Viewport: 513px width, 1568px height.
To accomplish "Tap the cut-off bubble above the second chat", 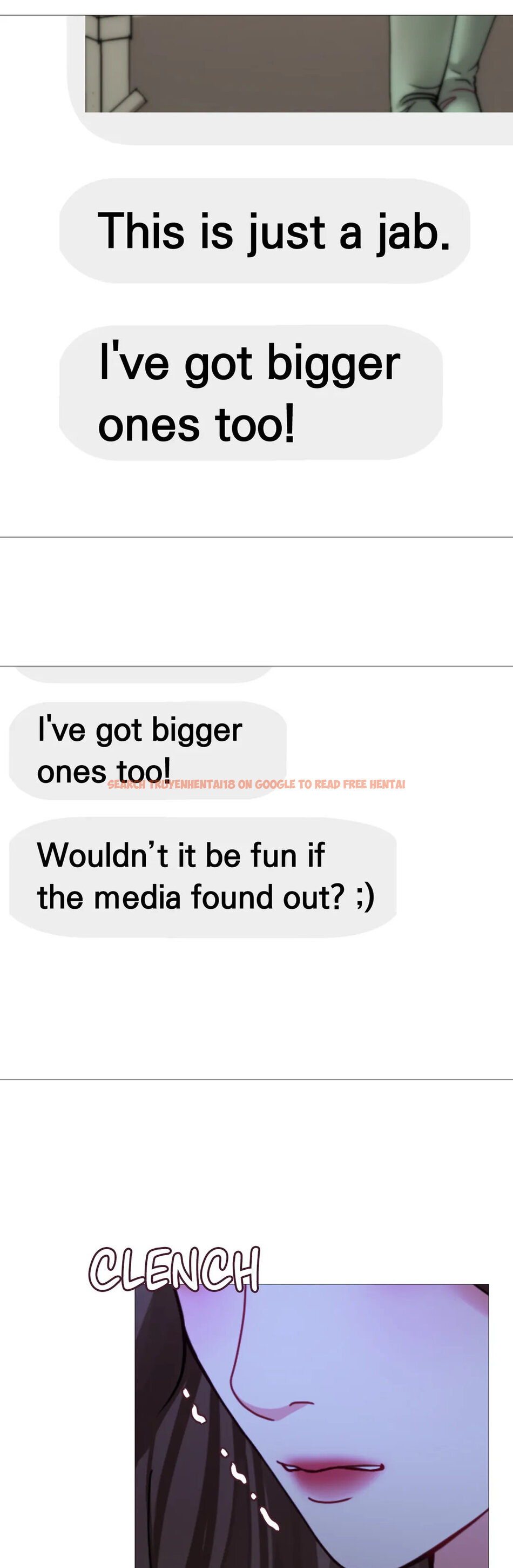I will [143, 674].
